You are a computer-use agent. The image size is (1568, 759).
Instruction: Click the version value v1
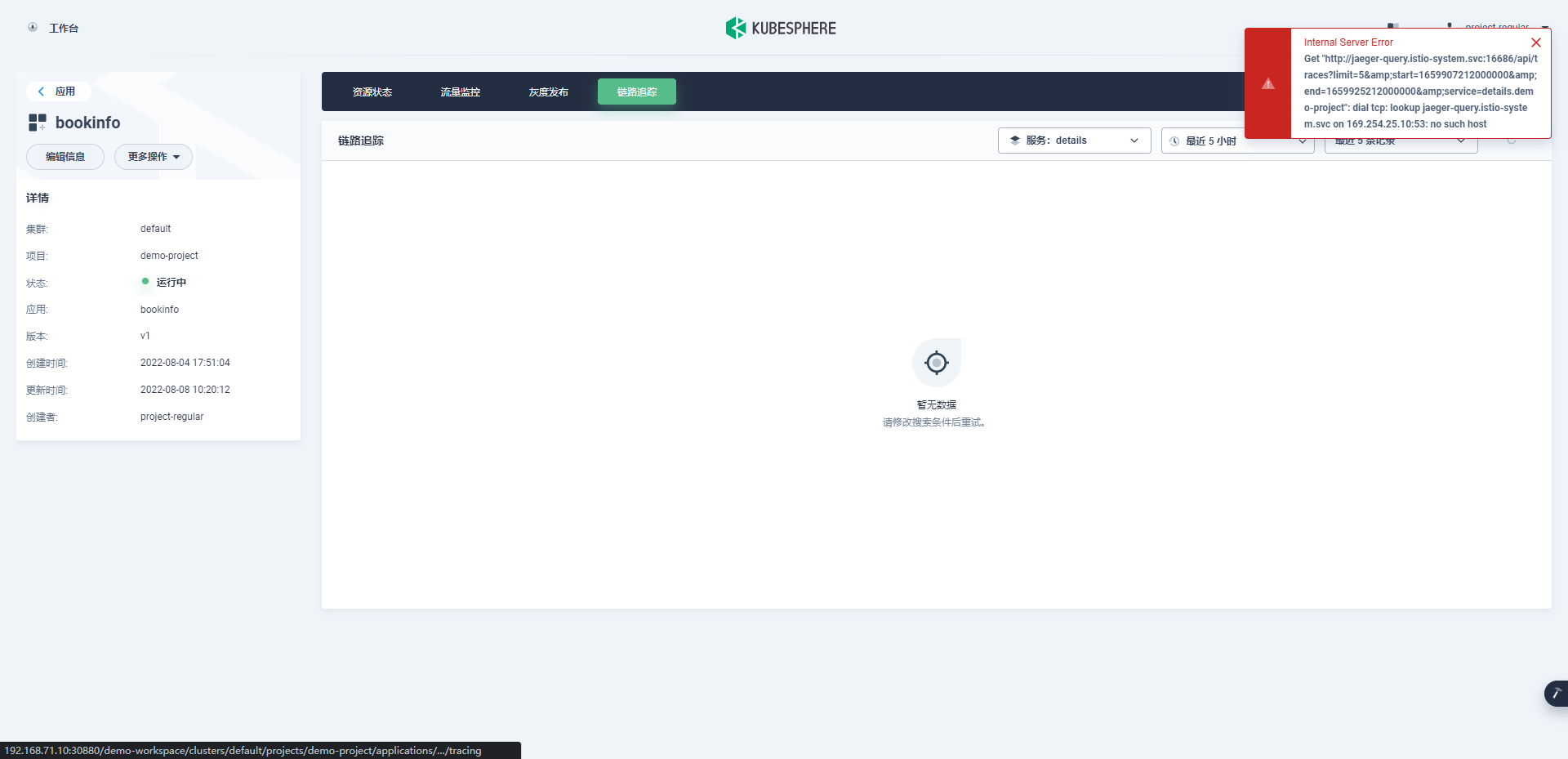coord(145,336)
